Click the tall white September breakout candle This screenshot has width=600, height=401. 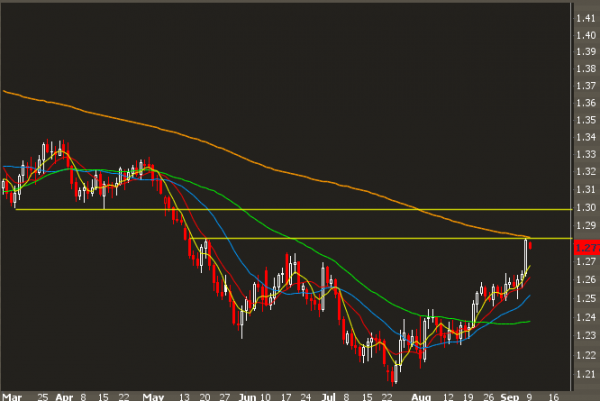click(x=525, y=255)
